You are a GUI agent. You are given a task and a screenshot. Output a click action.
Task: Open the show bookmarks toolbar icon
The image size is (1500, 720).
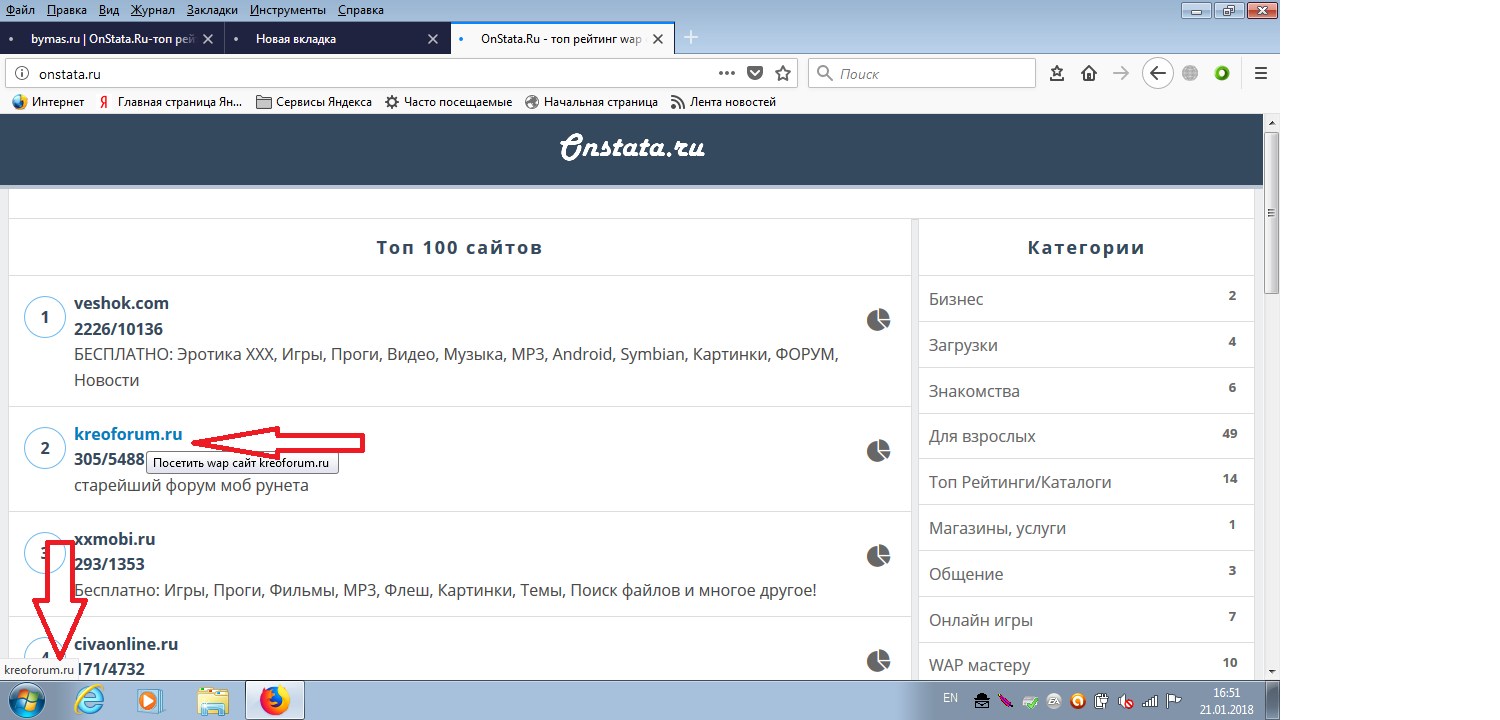tap(1057, 73)
